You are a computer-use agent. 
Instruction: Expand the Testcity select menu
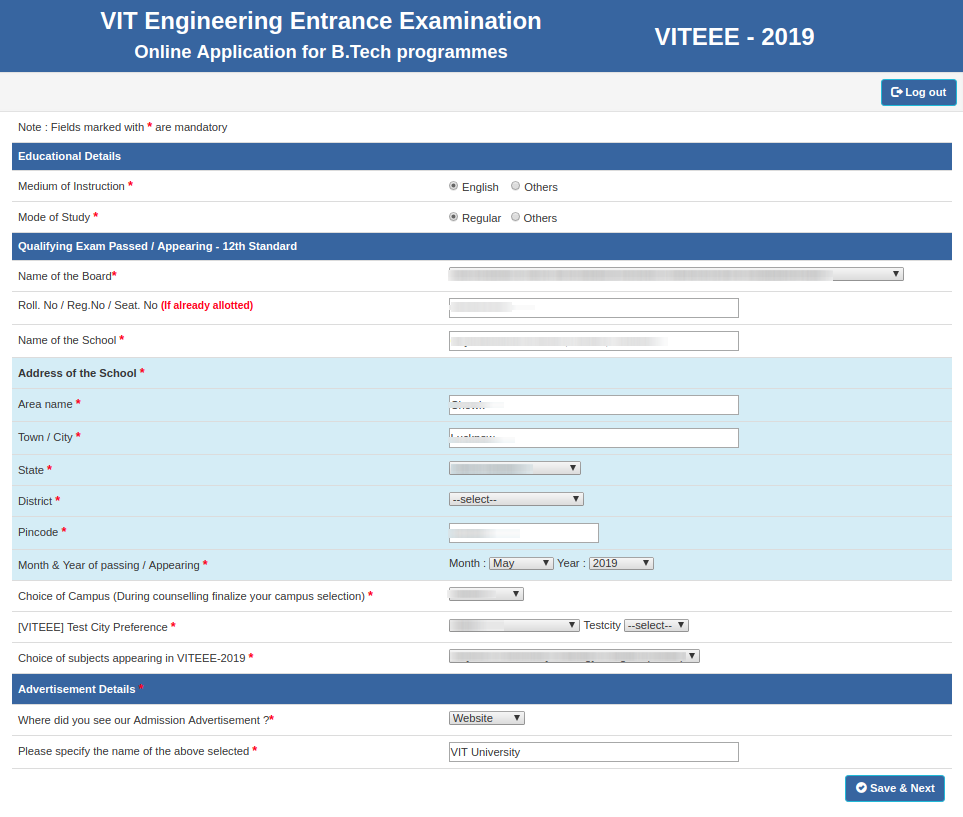coord(656,624)
